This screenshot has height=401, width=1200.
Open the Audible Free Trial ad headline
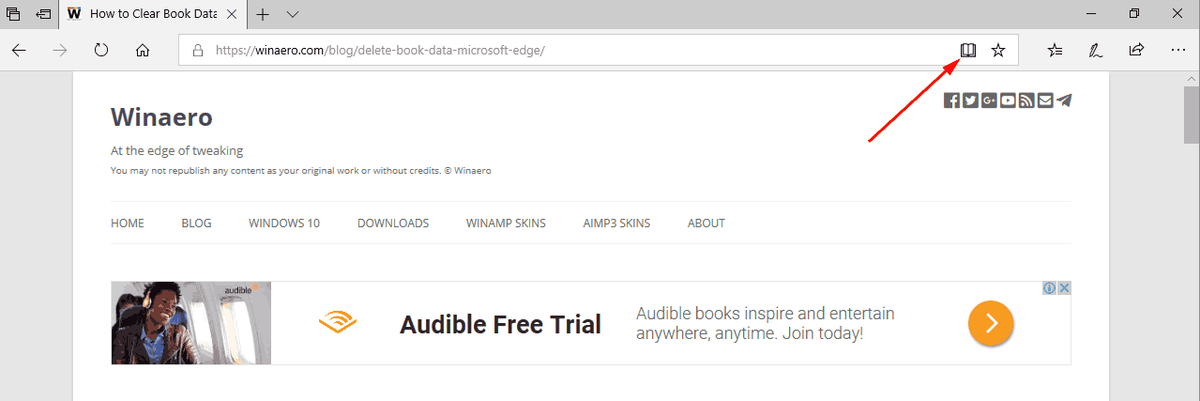pos(500,324)
